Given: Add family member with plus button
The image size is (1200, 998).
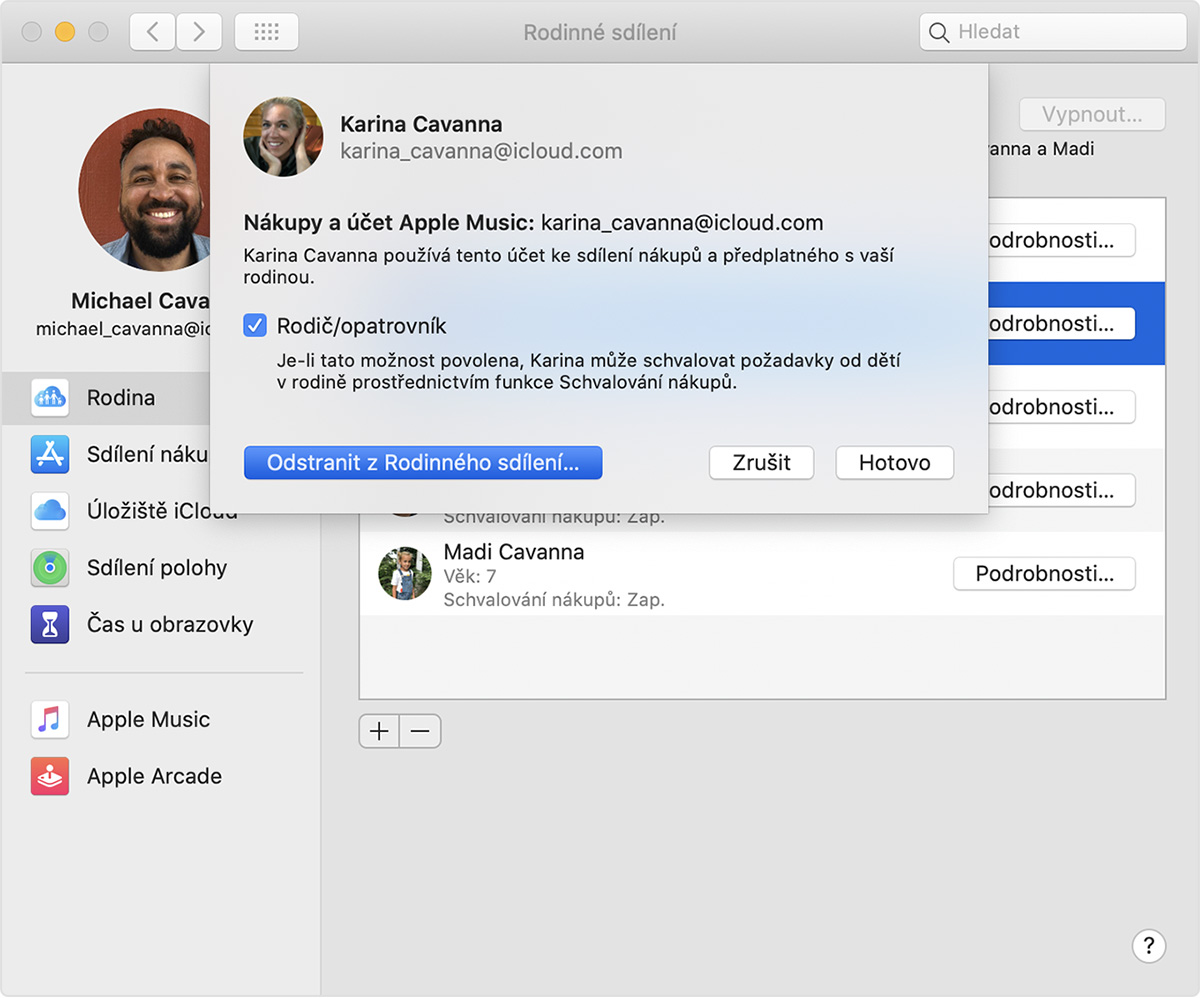Looking at the screenshot, I should [x=379, y=732].
